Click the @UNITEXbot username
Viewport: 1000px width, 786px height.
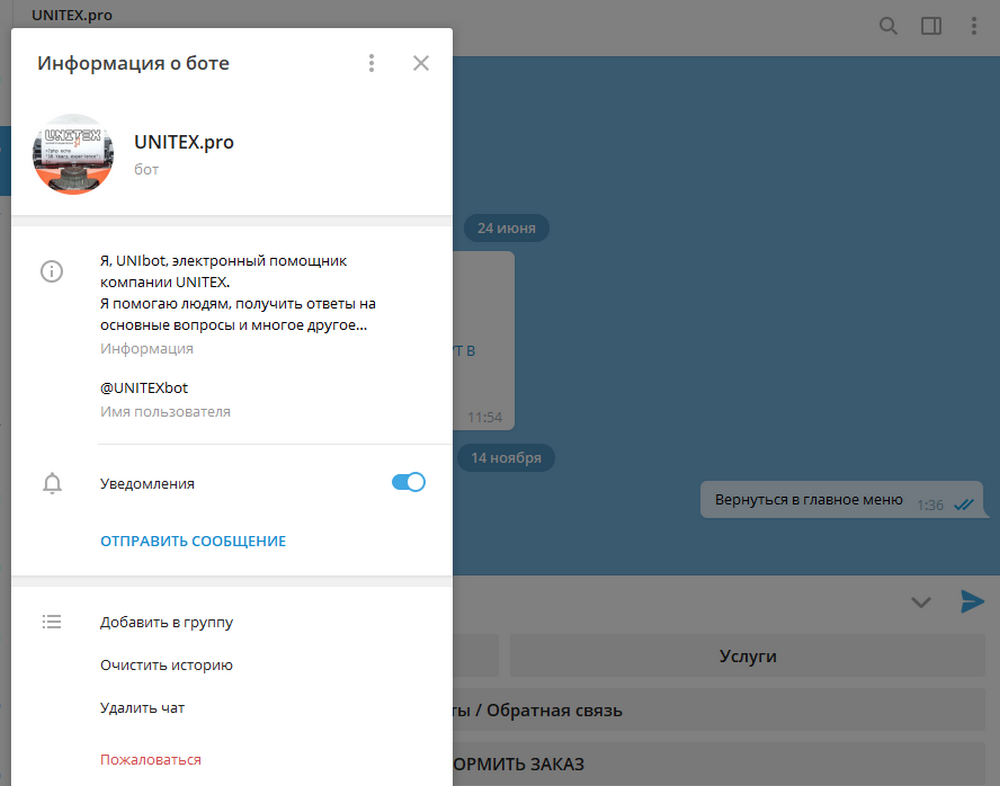pyautogui.click(x=144, y=388)
